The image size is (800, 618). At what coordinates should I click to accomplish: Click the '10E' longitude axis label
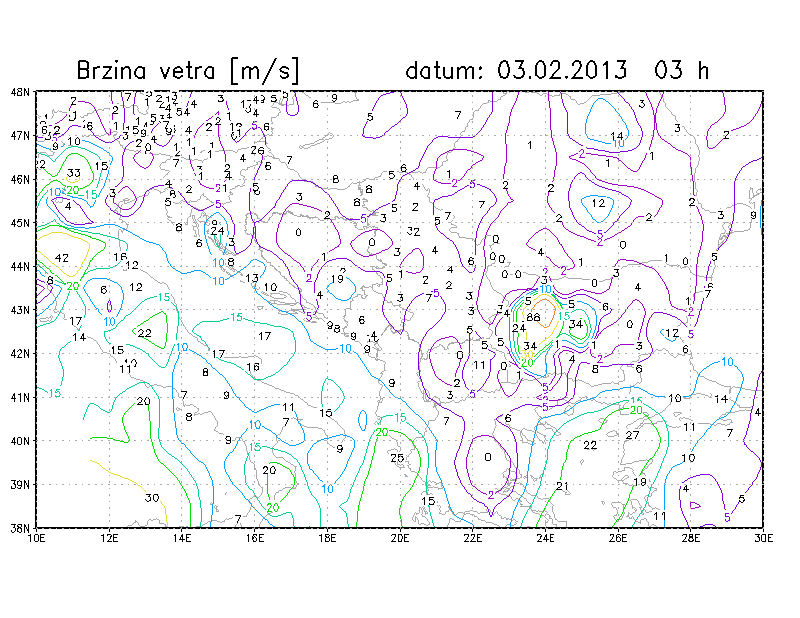[37, 538]
